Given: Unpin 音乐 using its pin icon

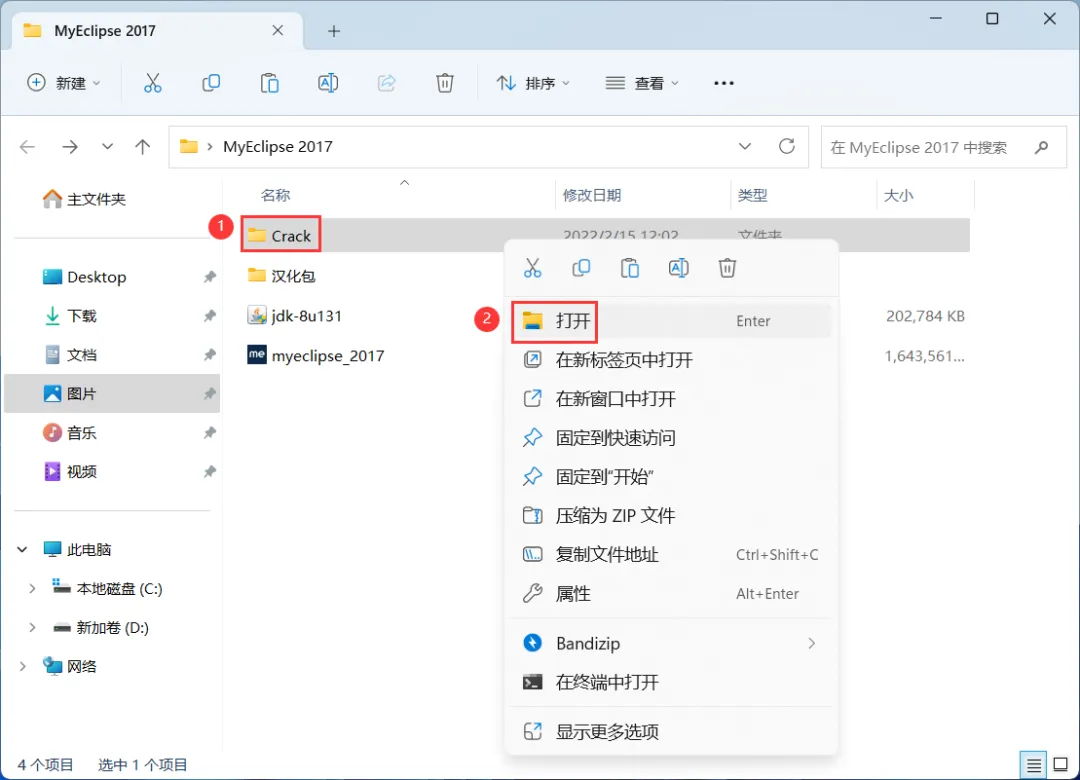Looking at the screenshot, I should 209,433.
